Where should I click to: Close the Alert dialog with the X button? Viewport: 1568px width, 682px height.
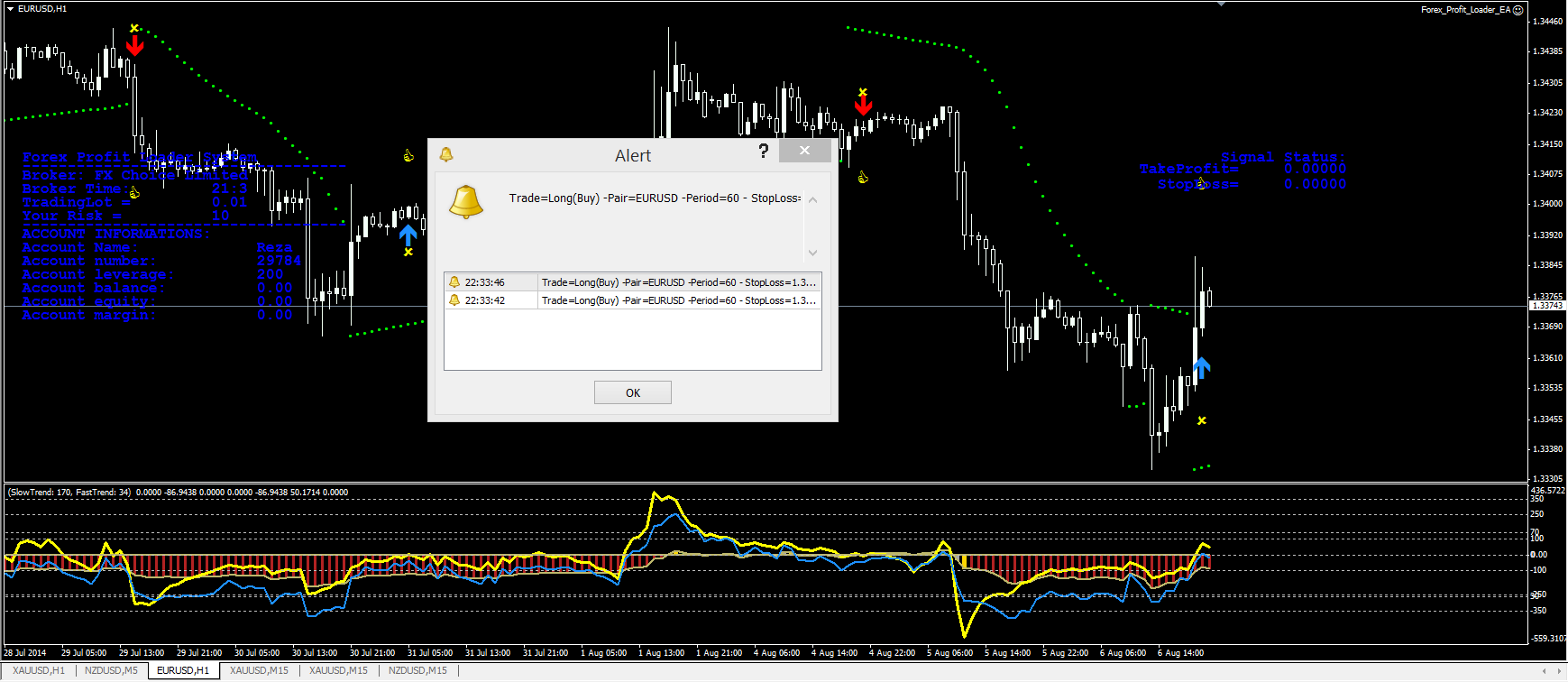click(804, 151)
